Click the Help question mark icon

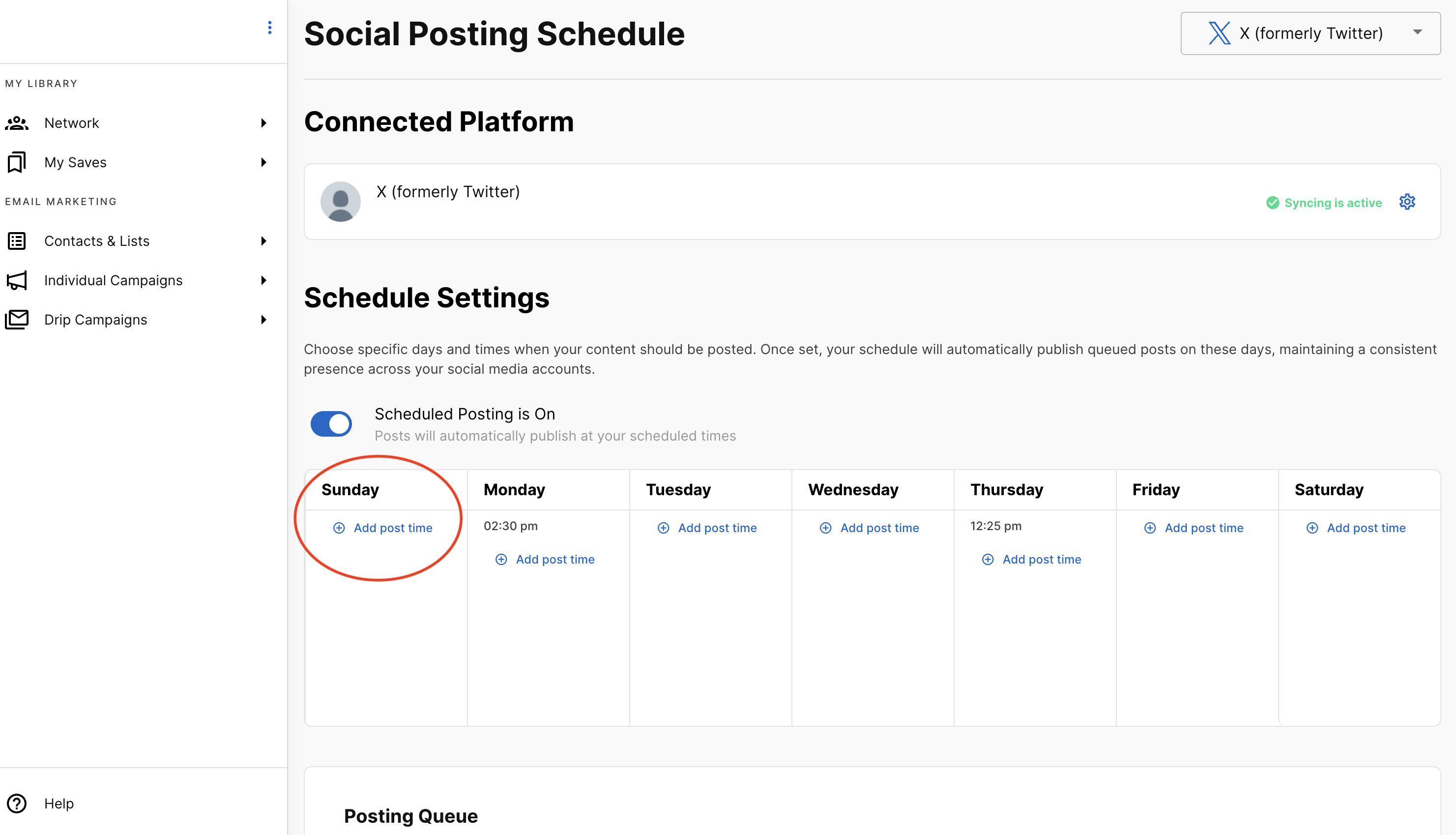point(17,804)
